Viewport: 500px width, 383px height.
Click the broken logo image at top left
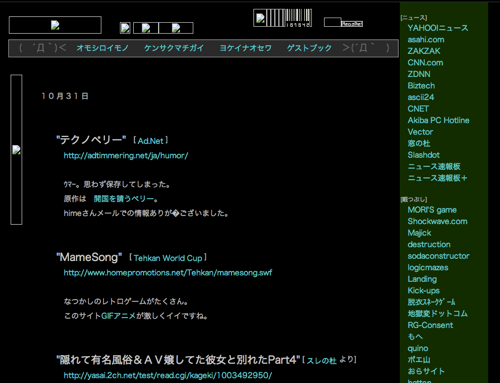(55, 25)
